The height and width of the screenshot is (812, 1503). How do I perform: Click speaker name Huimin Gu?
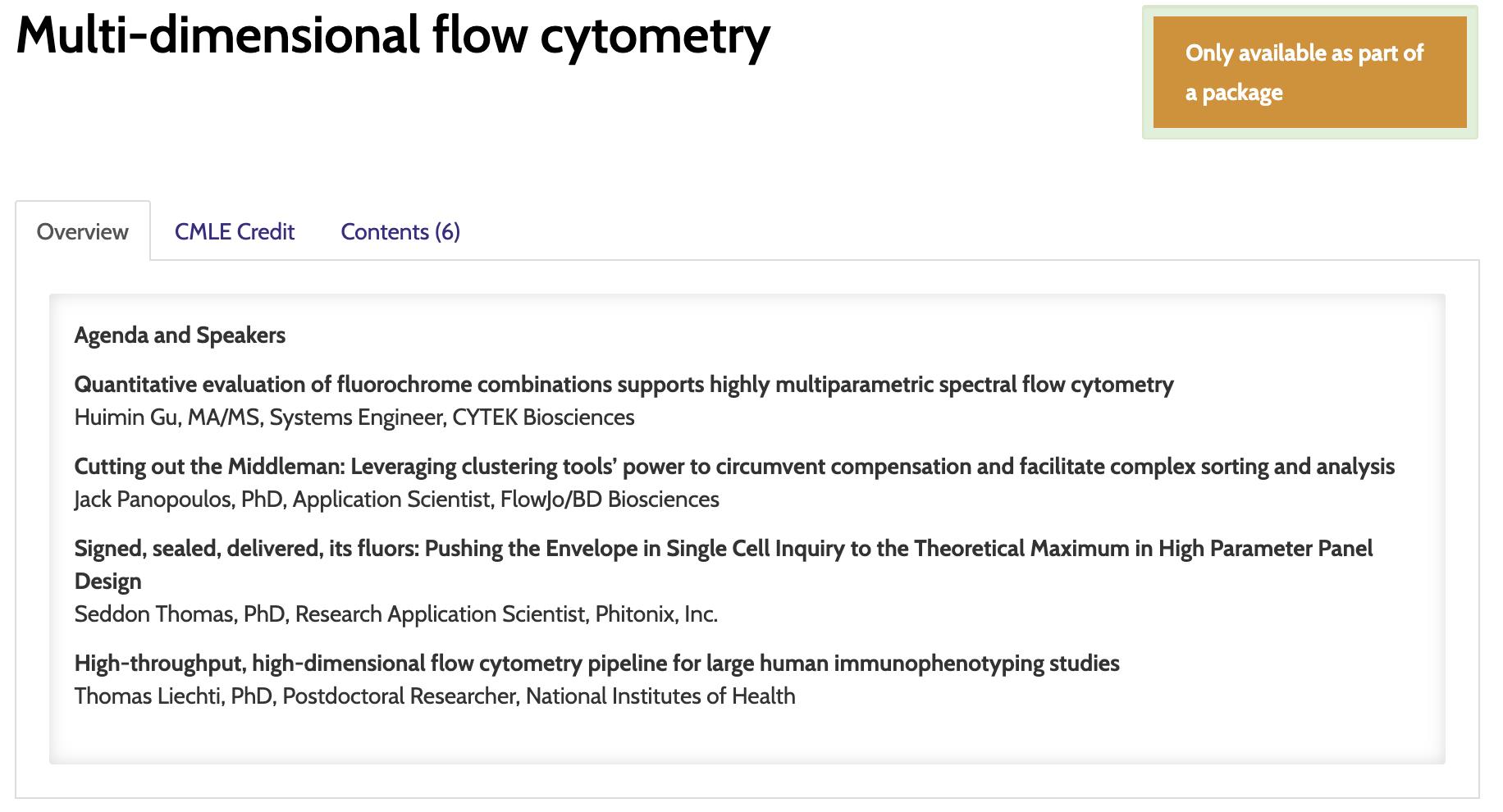click(x=126, y=417)
